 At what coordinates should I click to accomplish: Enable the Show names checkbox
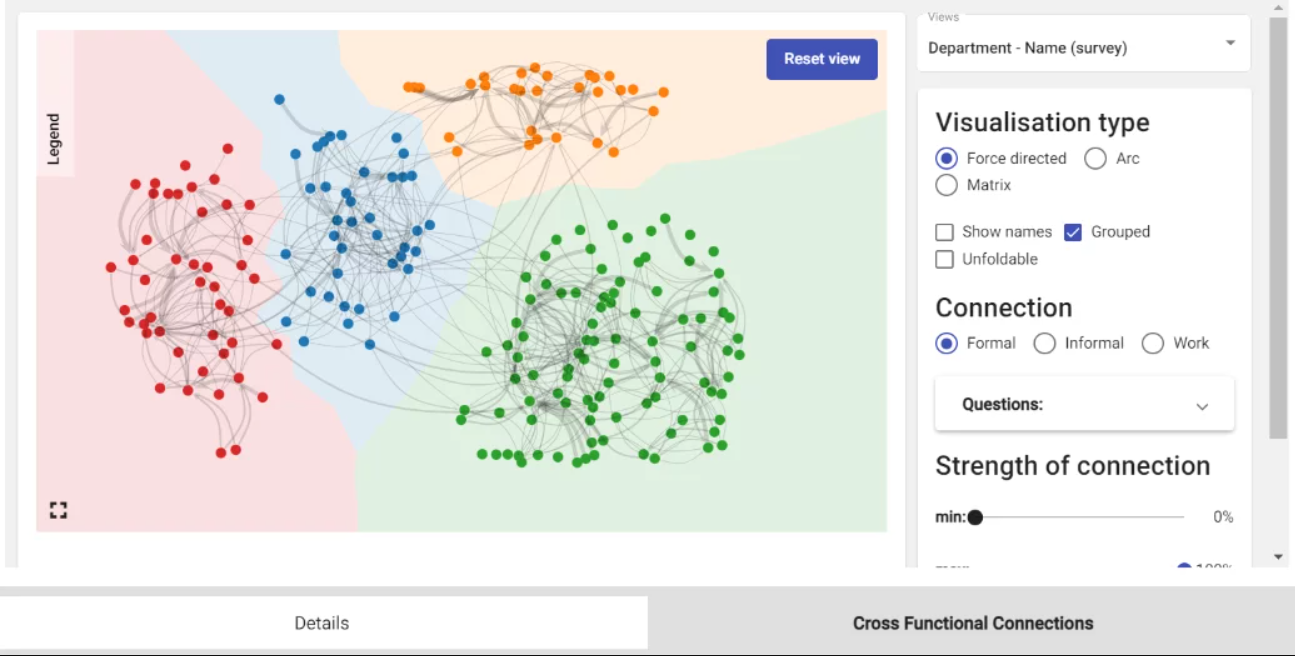pyautogui.click(x=944, y=231)
